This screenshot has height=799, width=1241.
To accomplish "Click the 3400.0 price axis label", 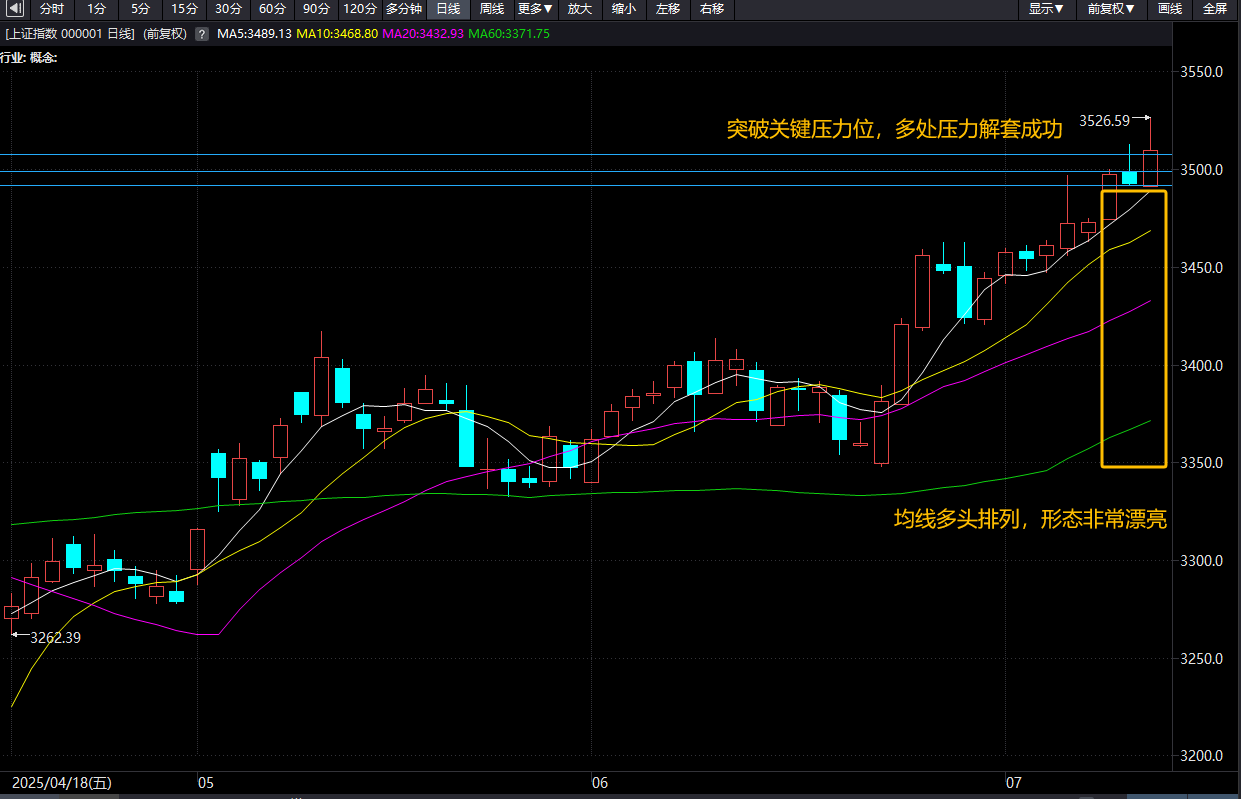I will pyautogui.click(x=1202, y=366).
